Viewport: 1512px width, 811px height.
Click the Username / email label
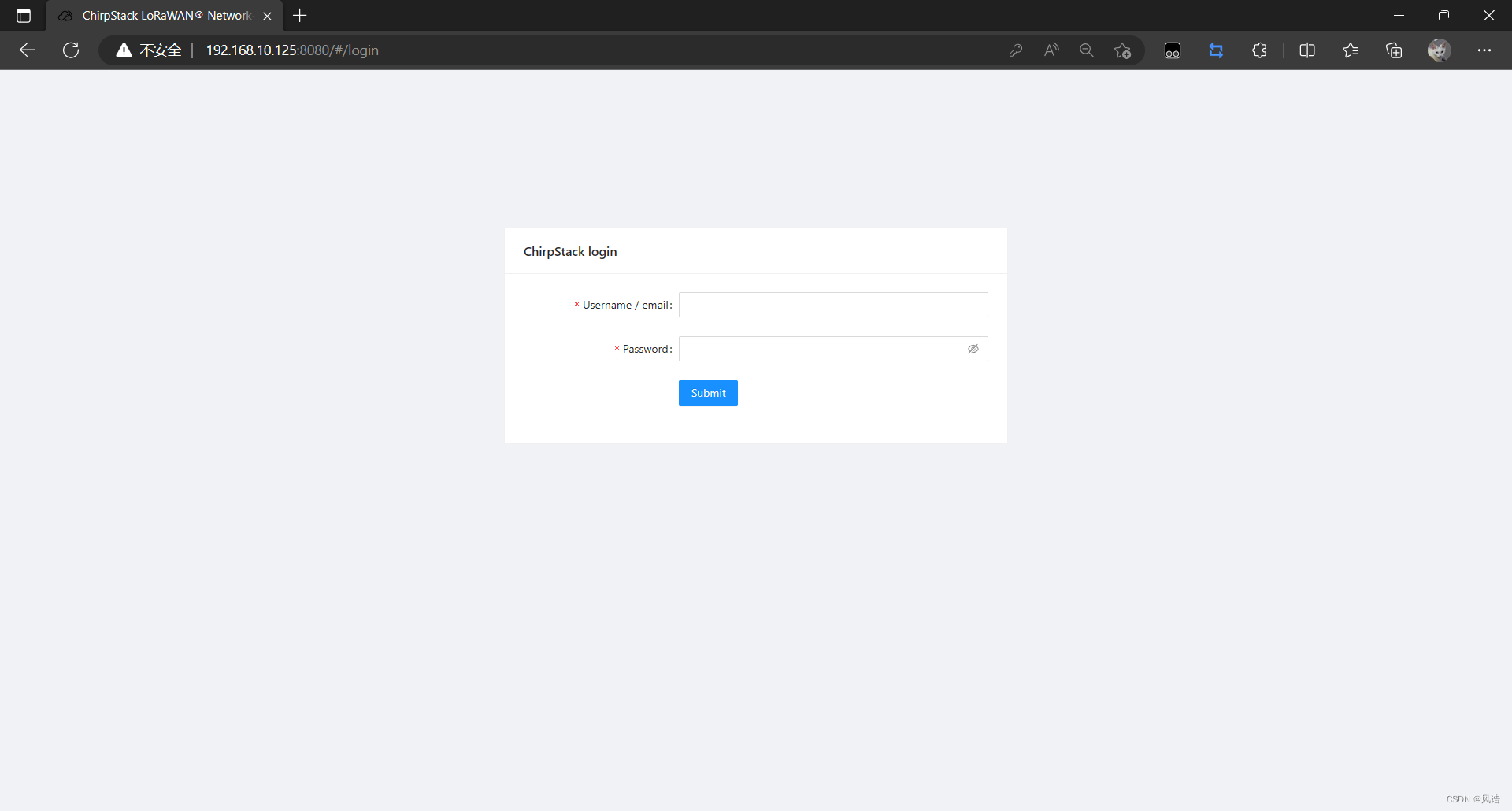click(x=627, y=305)
